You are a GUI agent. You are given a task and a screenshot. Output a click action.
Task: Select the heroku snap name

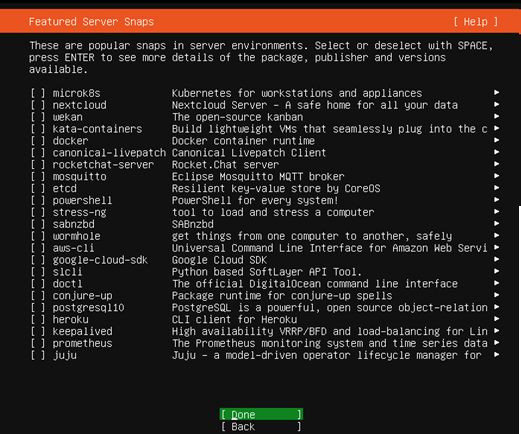(x=71, y=320)
